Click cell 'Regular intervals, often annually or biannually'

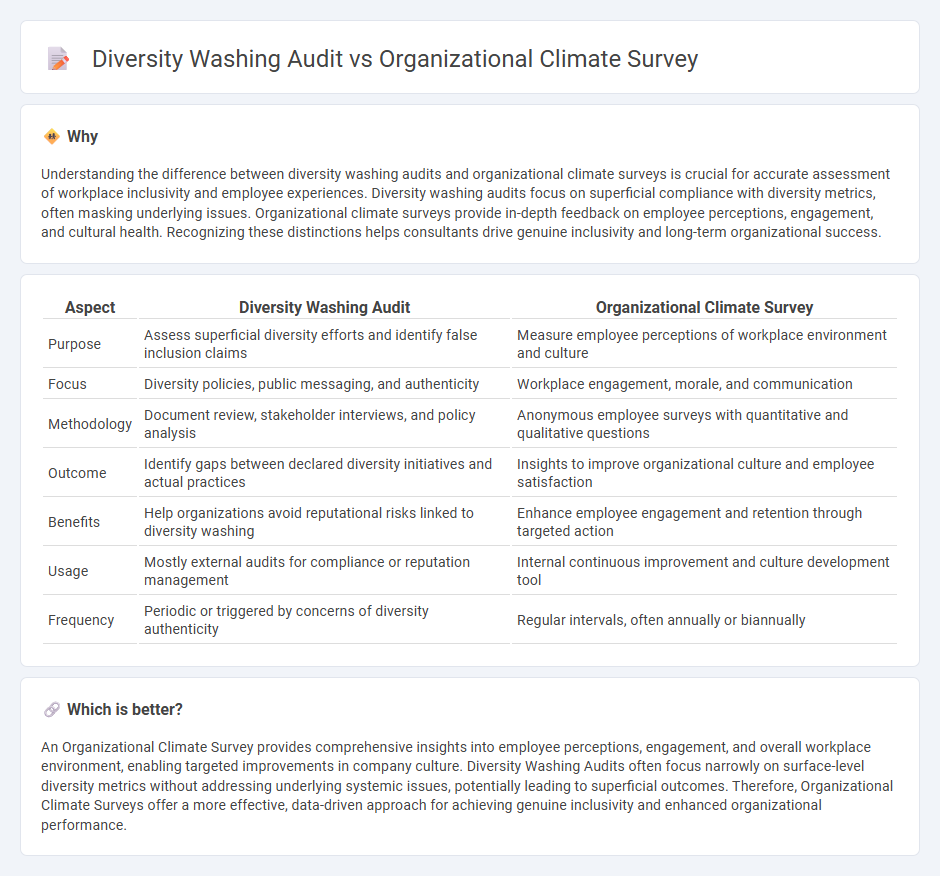704,621
